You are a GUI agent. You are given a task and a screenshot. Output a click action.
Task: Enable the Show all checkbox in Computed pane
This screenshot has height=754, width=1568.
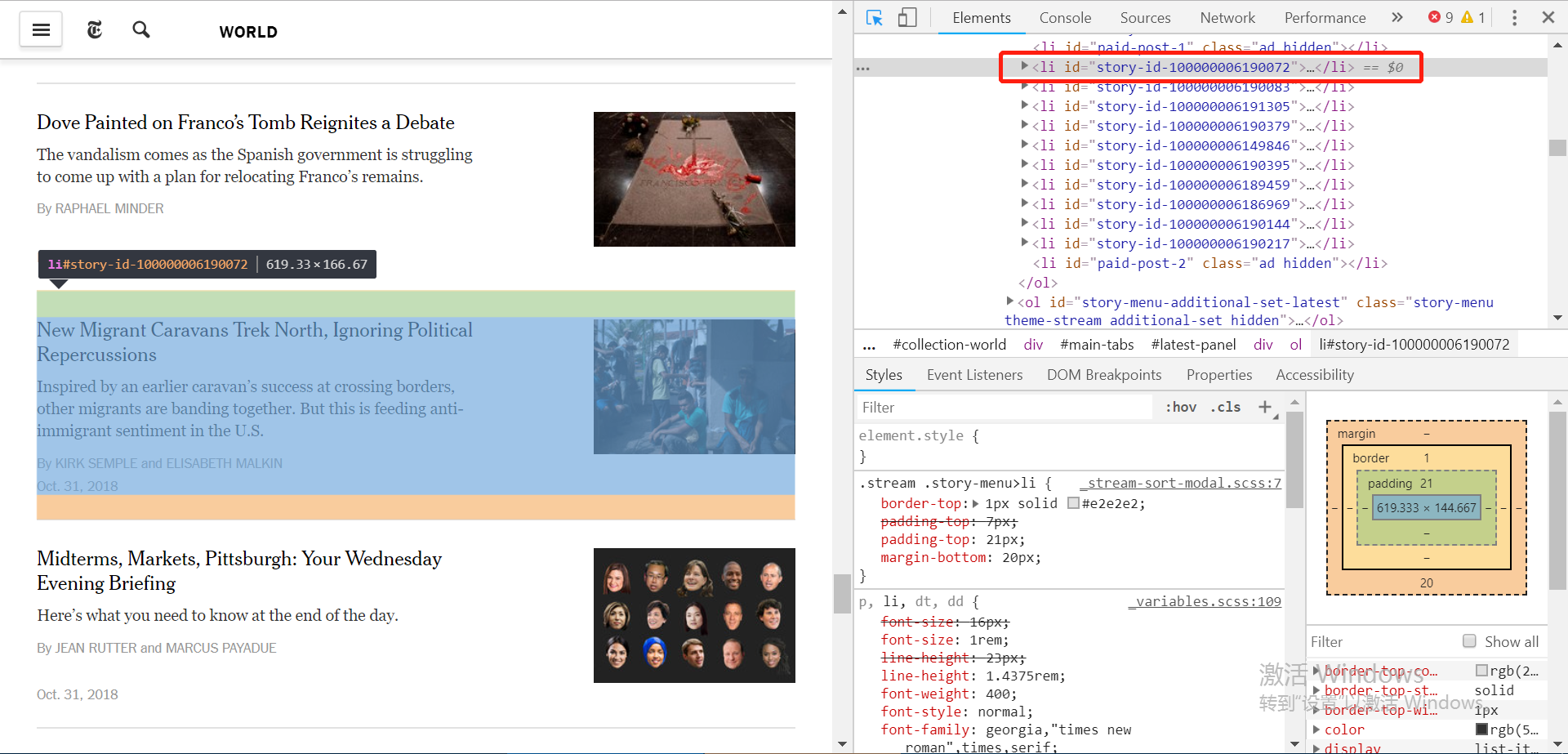click(x=1470, y=641)
